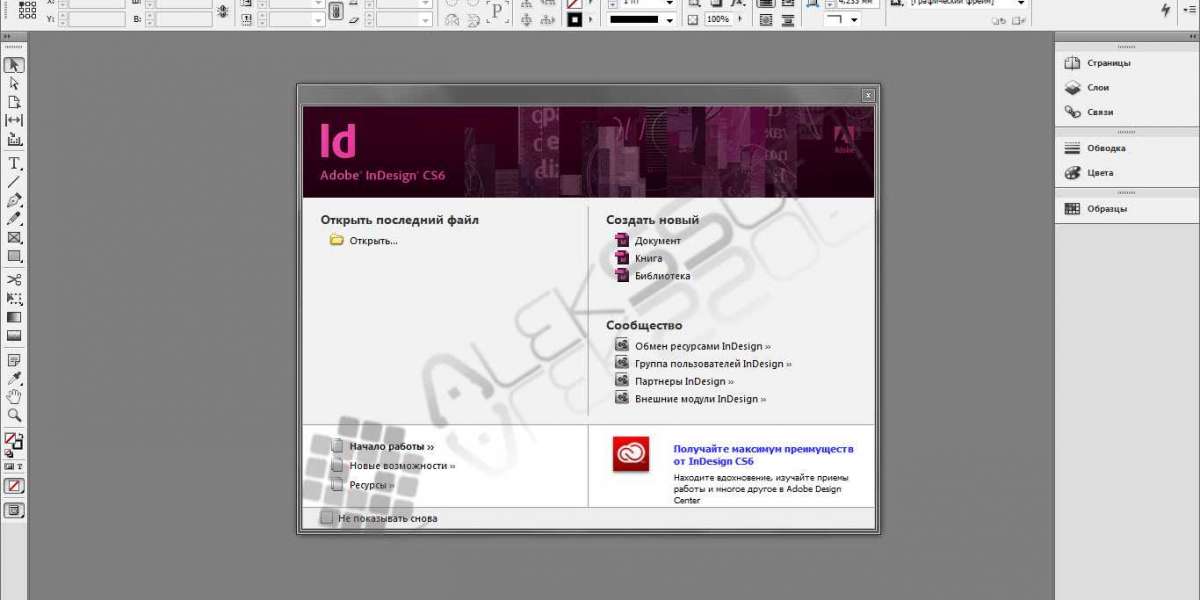Viewport: 1200px width, 600px height.
Task: Choose the Scissors tool
Action: 14,280
